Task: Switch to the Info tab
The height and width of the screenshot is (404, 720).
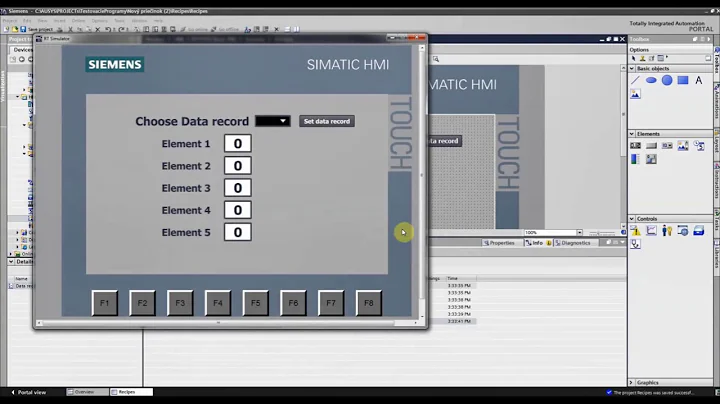Action: point(538,243)
